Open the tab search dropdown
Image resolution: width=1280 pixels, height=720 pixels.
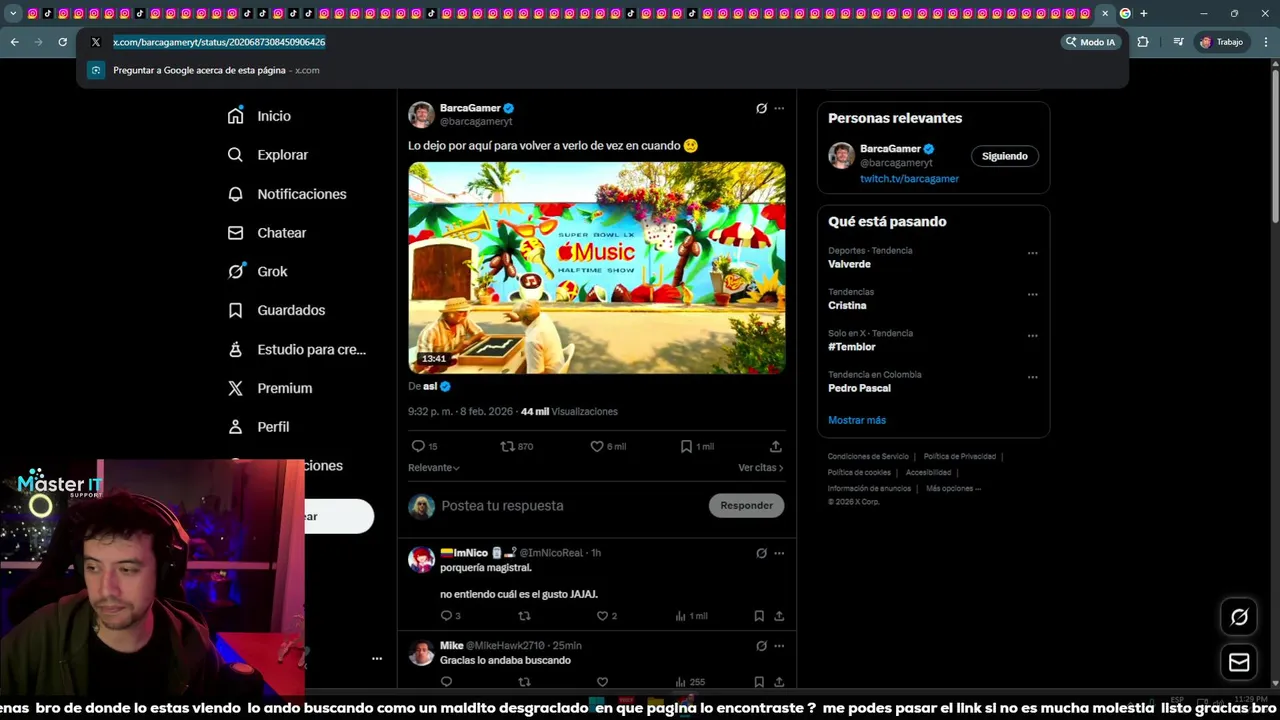13,14
